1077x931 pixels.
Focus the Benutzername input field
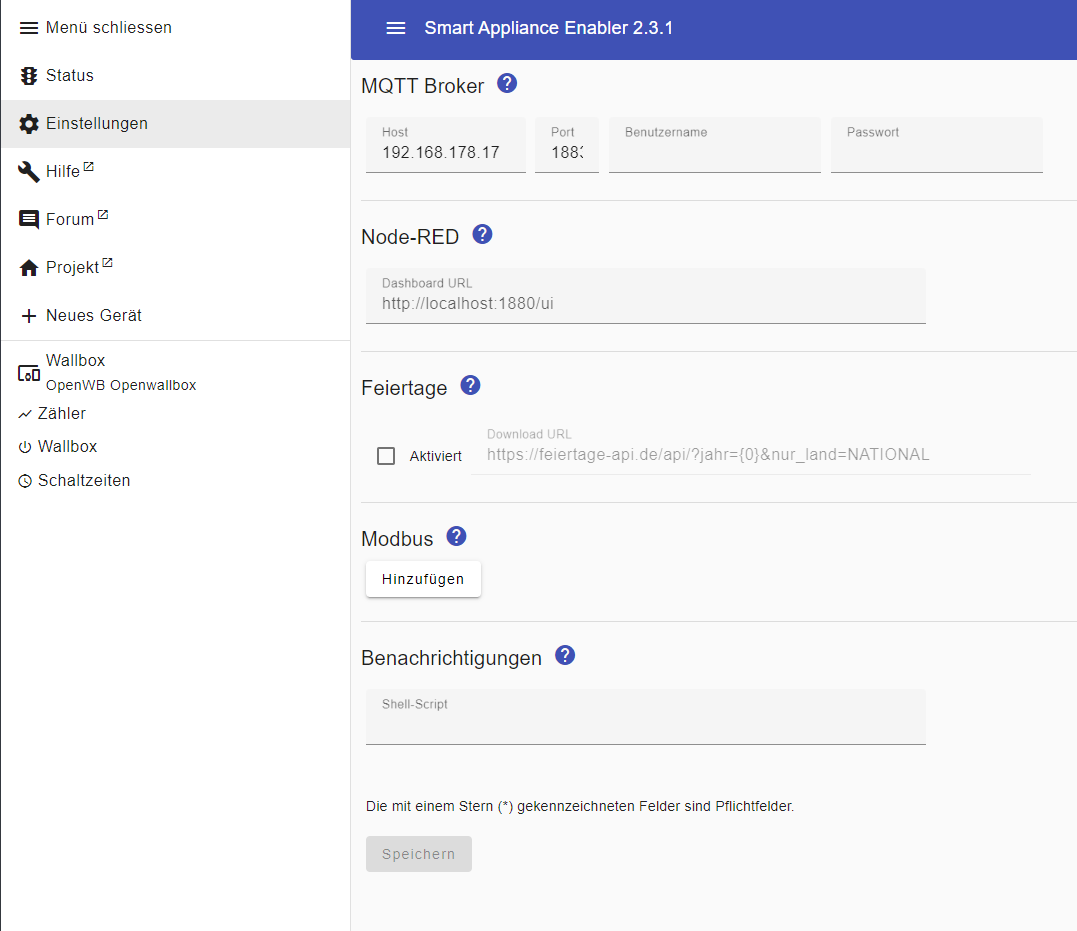pyautogui.click(x=714, y=145)
